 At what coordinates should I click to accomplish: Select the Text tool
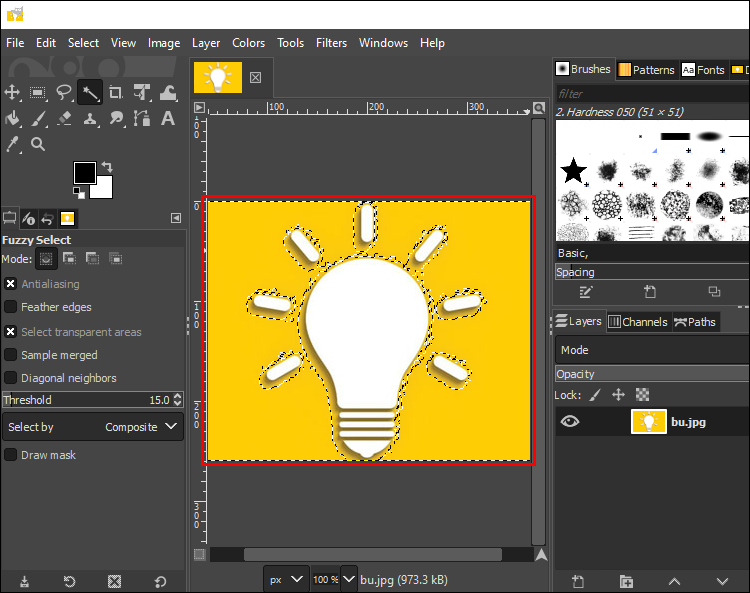coord(167,118)
